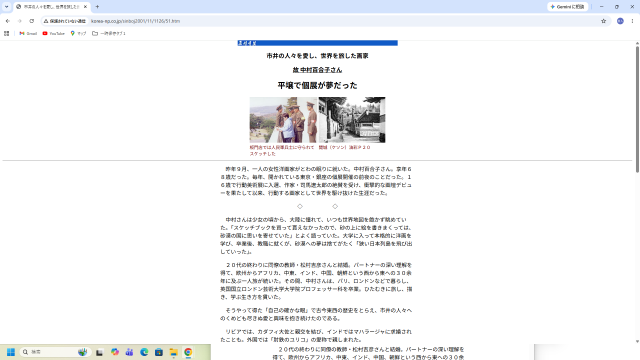Viewport: 640px width, 360px height.
Task: Click red caption under the soldiers photo
Action: [x=282, y=150]
